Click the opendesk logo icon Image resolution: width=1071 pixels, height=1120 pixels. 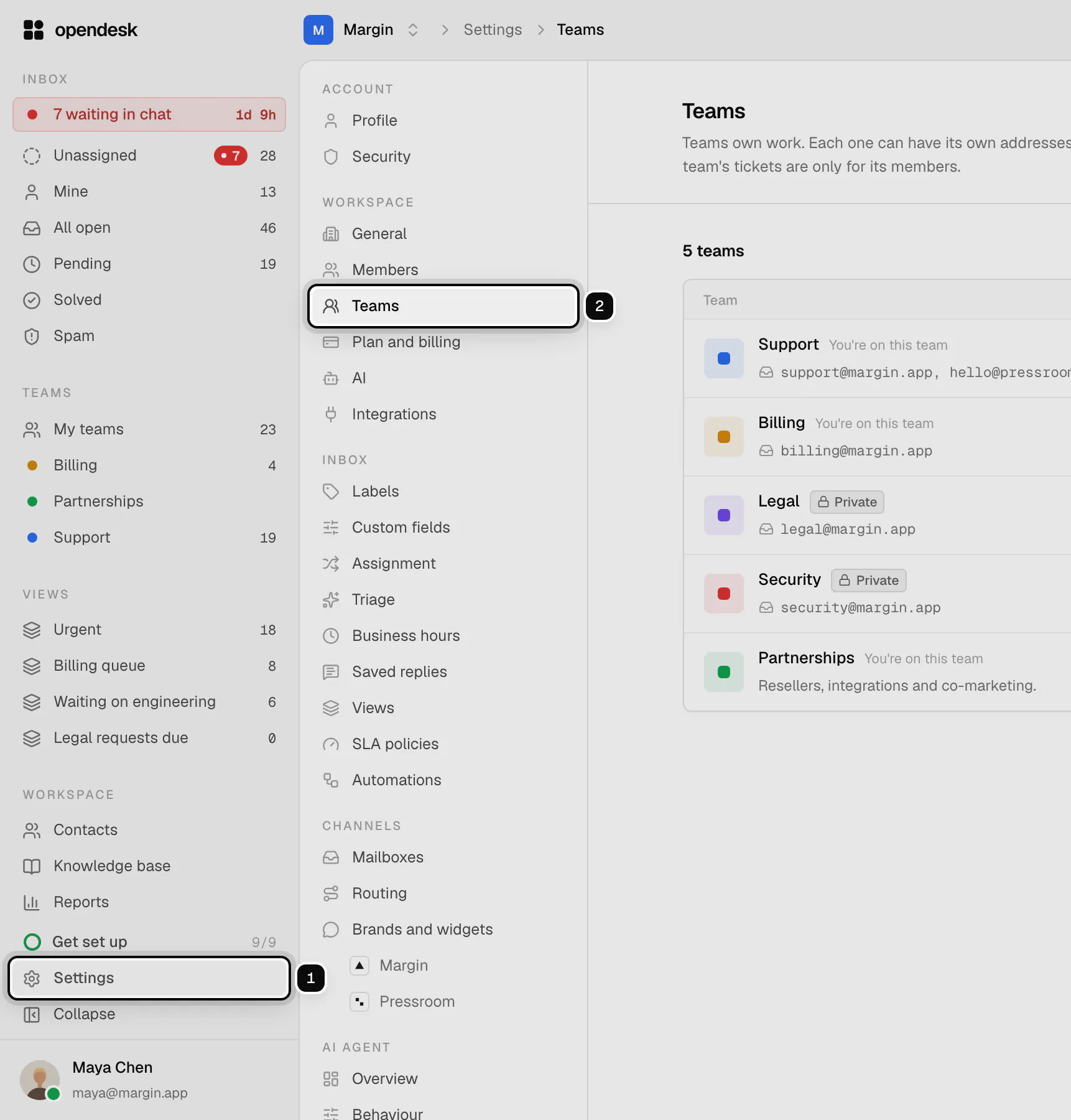[x=34, y=30]
